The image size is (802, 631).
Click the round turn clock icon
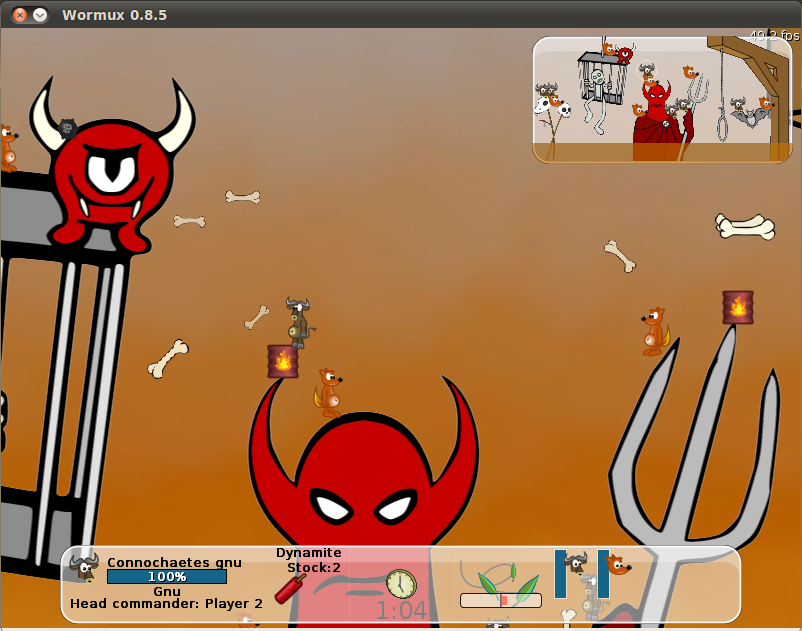pos(401,584)
